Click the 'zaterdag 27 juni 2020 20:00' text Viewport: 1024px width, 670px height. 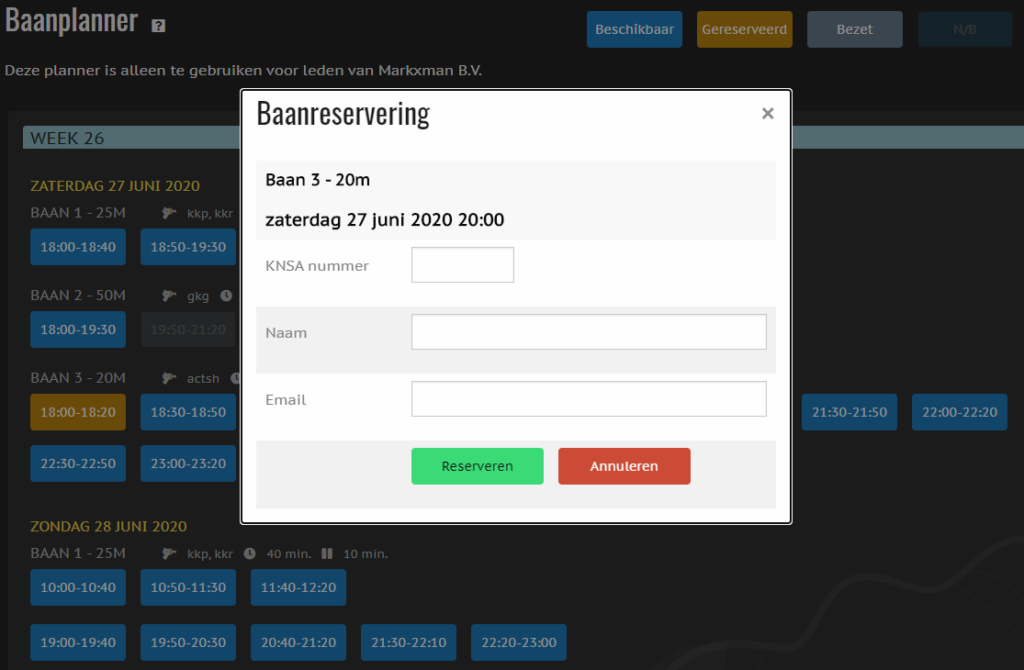385,219
